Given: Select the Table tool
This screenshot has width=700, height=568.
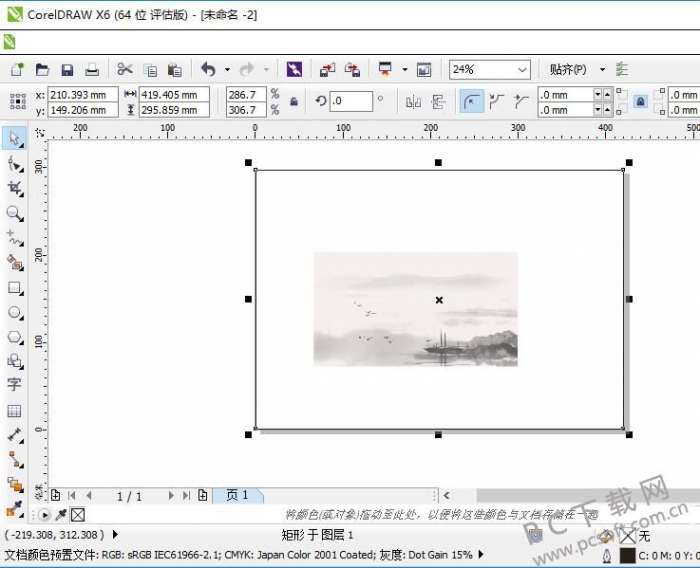Looking at the screenshot, I should click(x=14, y=410).
